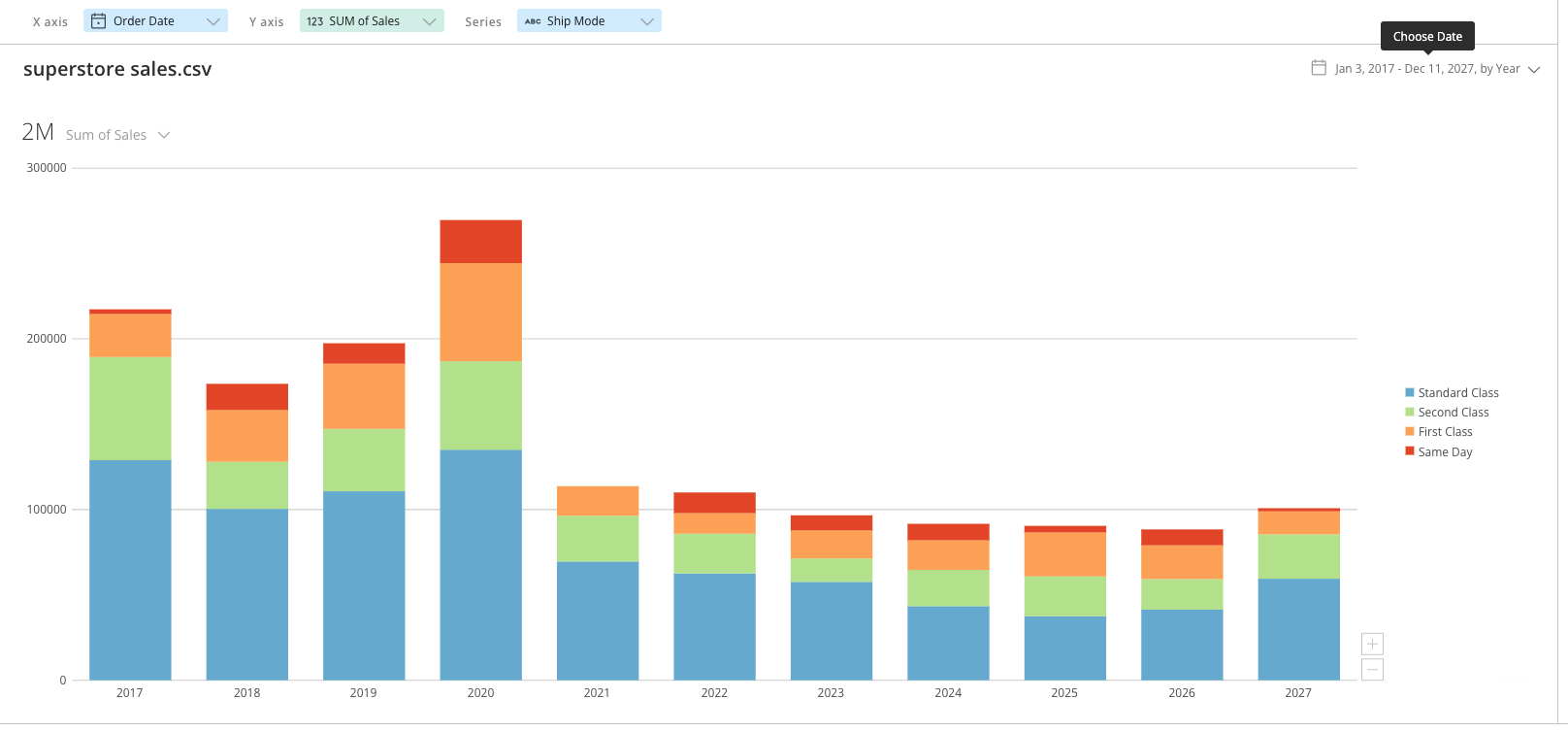1568x732 pixels.
Task: Click the superstore sales.csv title
Action: (x=117, y=69)
